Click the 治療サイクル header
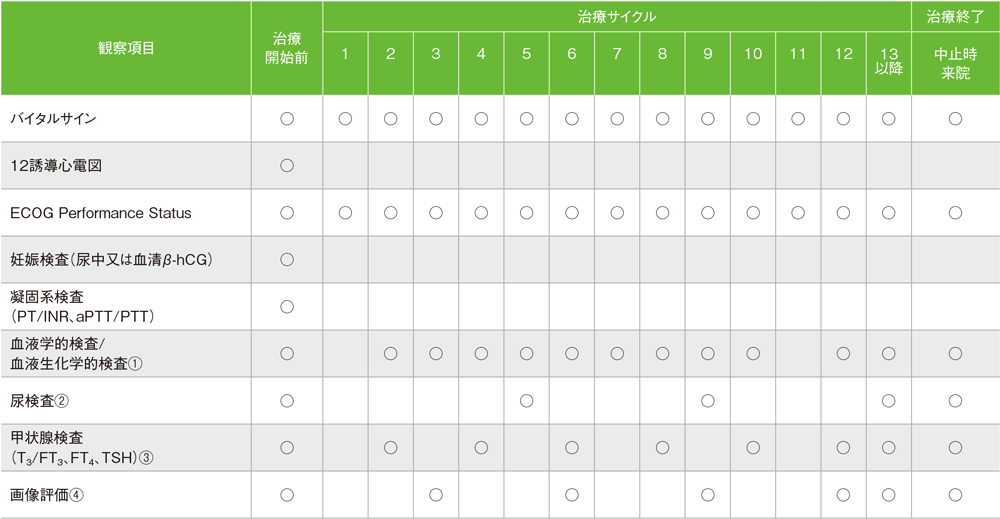The width and height of the screenshot is (1000, 519). pos(616,17)
